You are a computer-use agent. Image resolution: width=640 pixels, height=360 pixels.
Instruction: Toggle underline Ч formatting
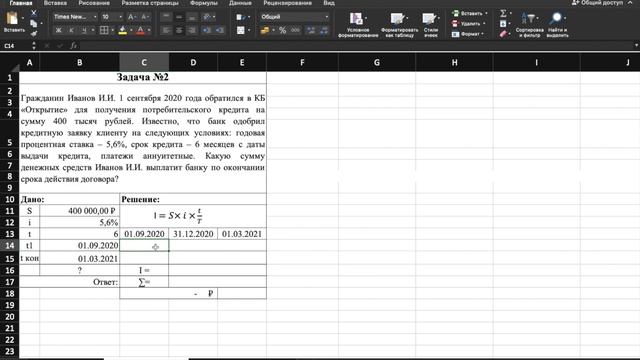84,30
